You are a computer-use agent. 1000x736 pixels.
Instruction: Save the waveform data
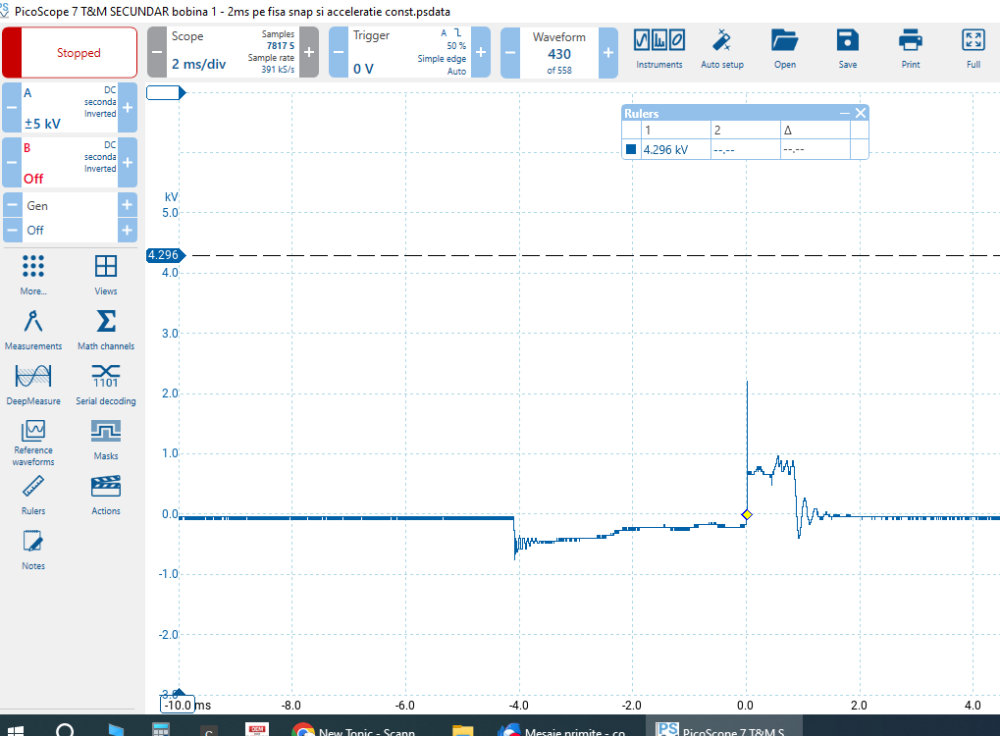[847, 49]
